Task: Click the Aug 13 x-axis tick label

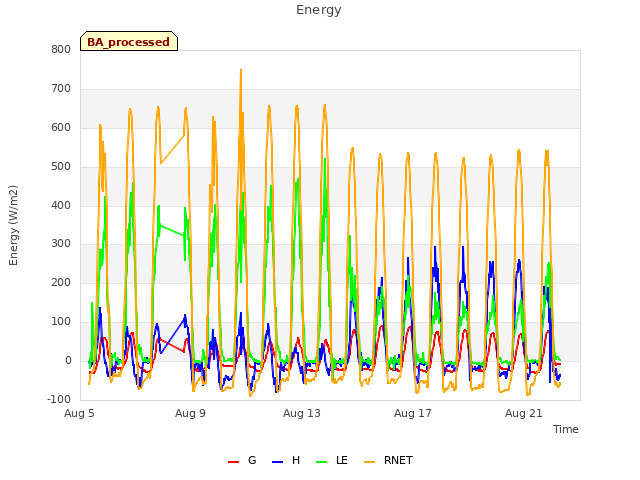Action: coord(302,413)
